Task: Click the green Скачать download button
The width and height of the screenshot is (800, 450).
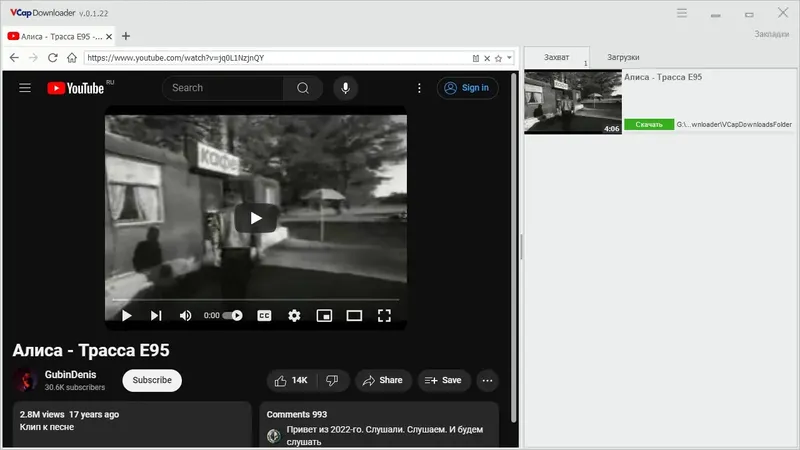Action: point(649,124)
